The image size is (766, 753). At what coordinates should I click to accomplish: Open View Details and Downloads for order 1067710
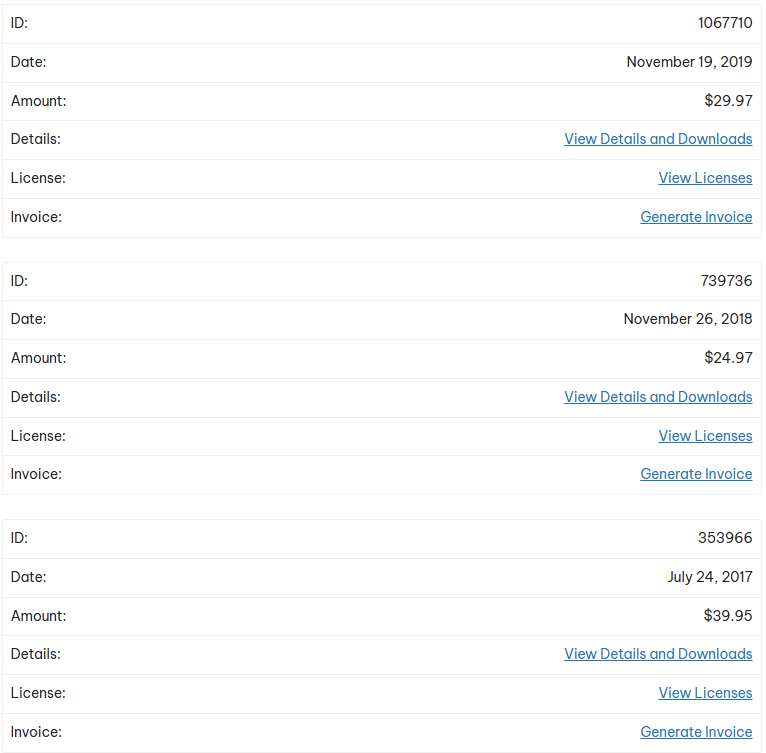(x=658, y=139)
